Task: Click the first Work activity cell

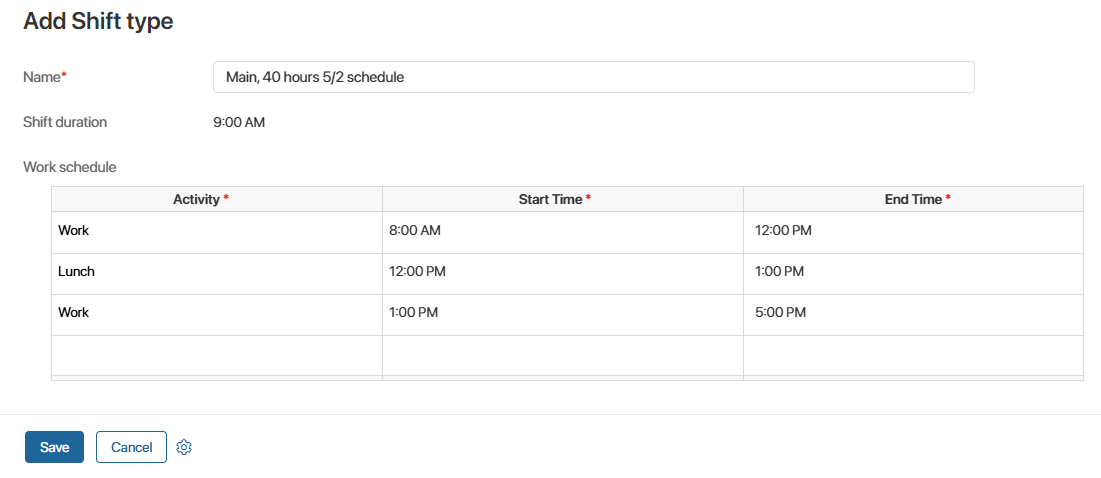Action: tap(216, 231)
